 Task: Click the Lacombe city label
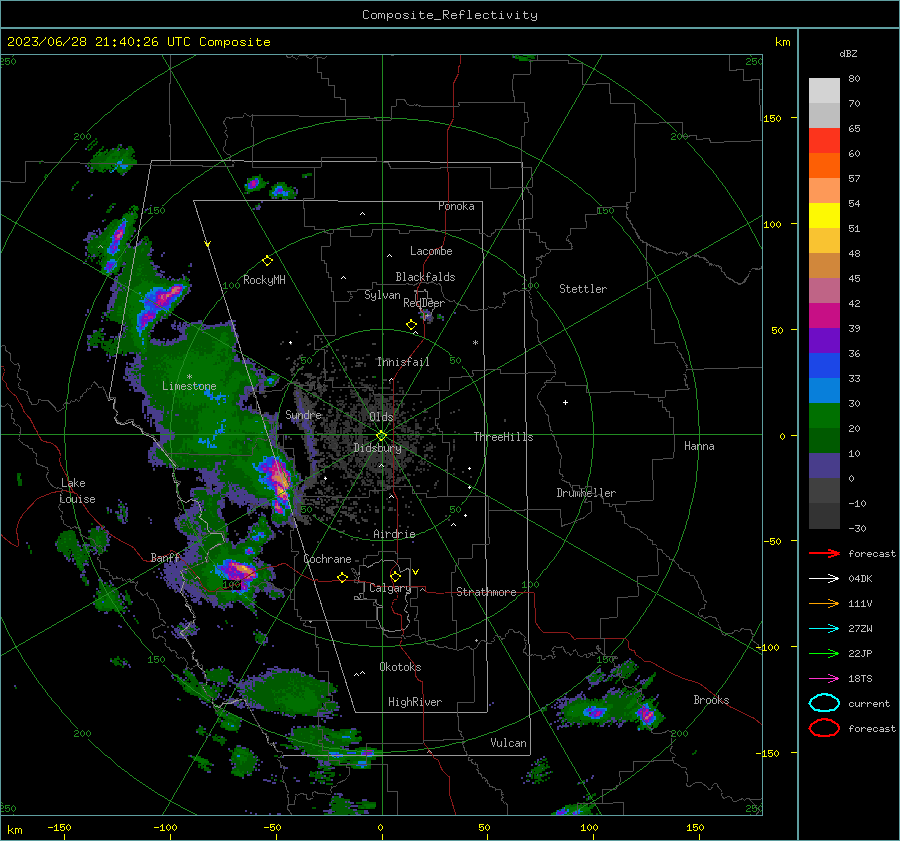click(x=431, y=251)
